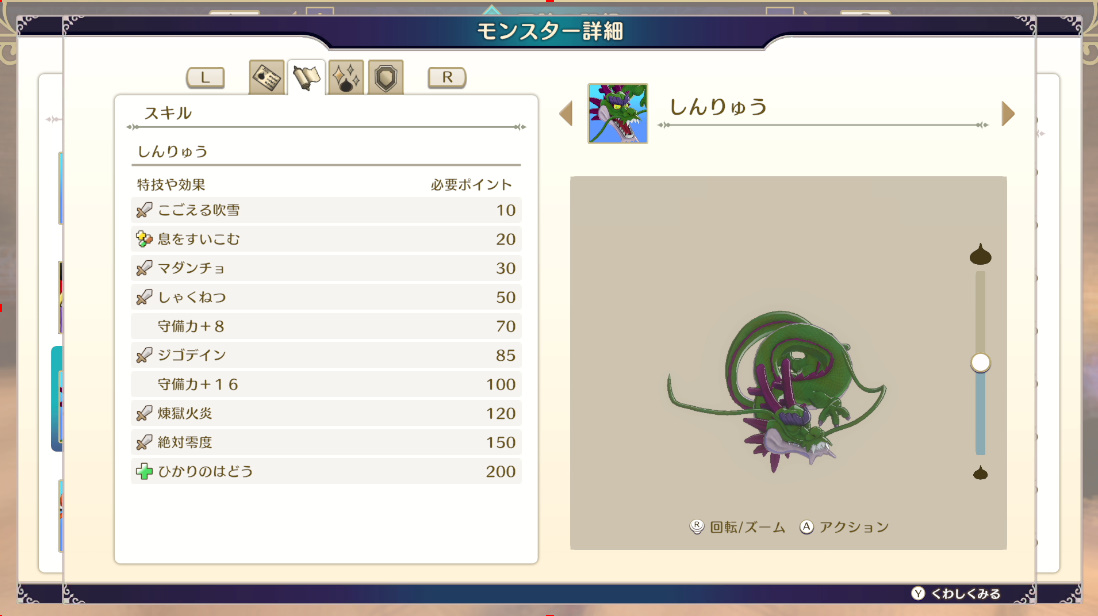Click the しんりゅう skill set name in list
This screenshot has width=1098, height=616.
[x=172, y=151]
